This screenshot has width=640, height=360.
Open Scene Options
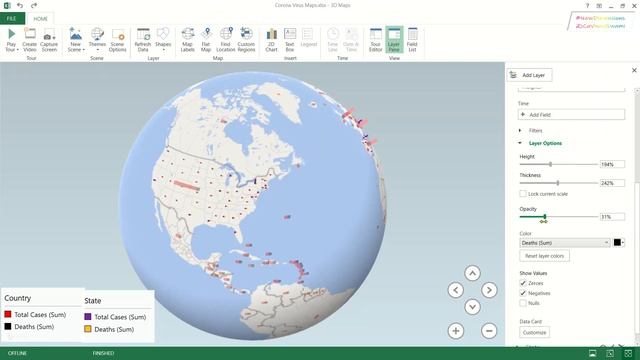118,40
